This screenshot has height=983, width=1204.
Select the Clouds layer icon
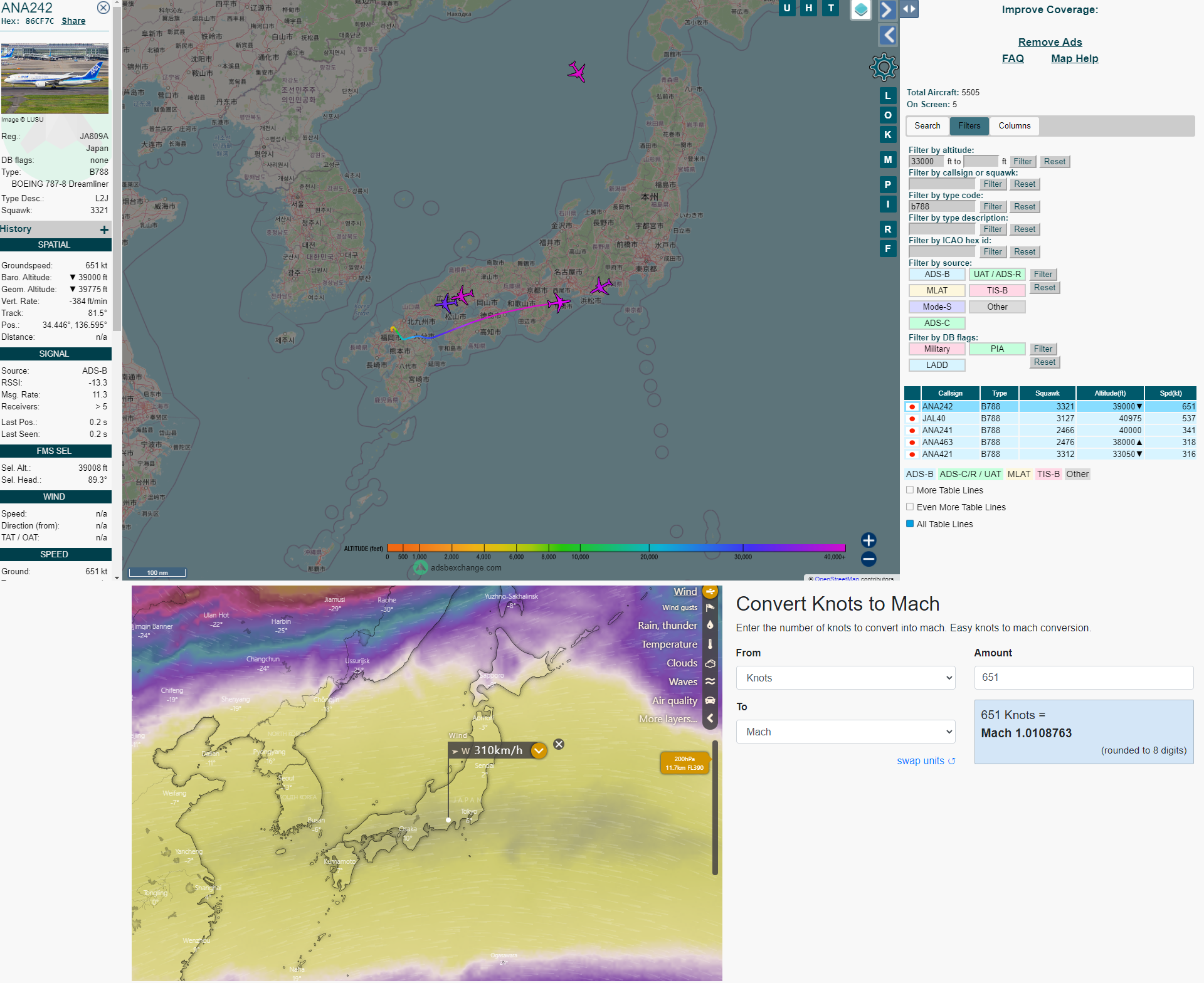click(710, 663)
